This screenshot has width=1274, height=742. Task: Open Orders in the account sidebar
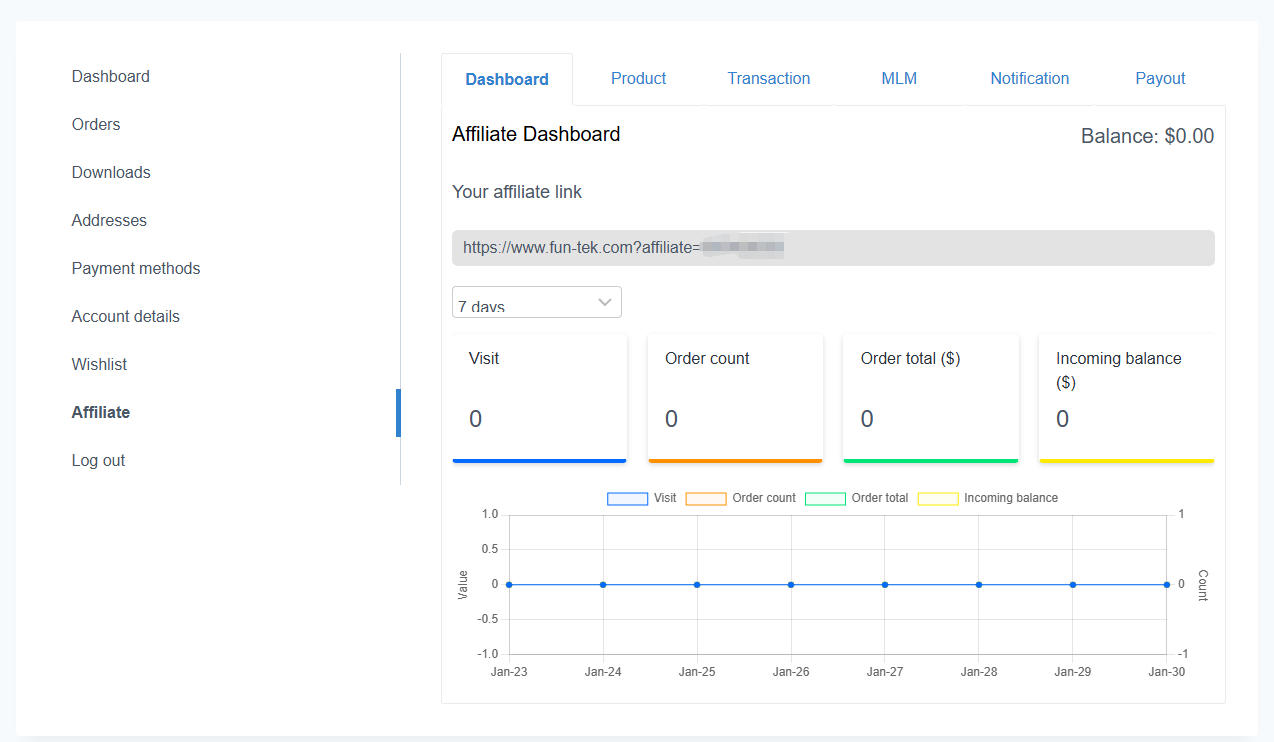click(96, 125)
